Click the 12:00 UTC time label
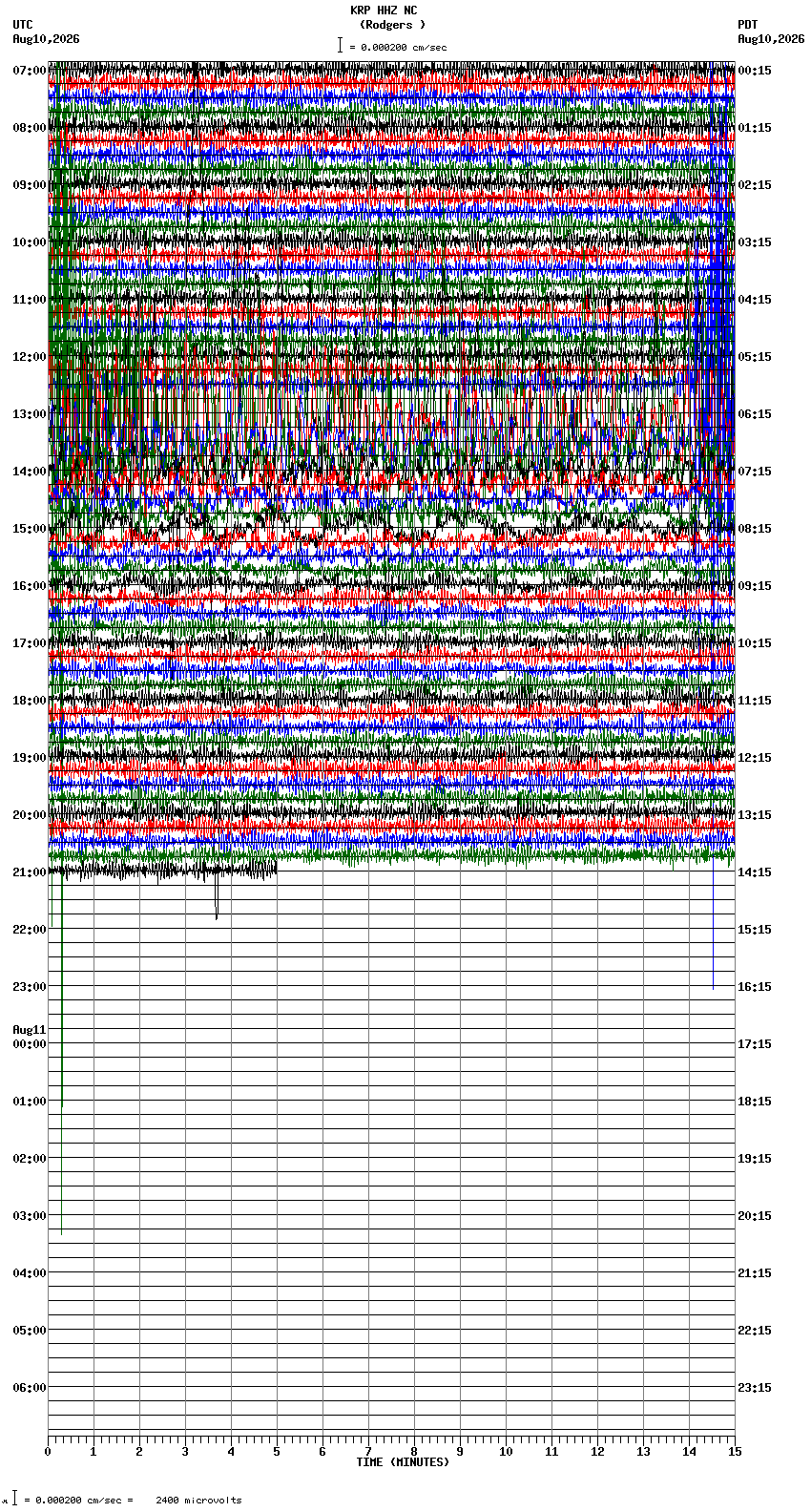The width and height of the screenshot is (811, 1512). click(x=30, y=357)
